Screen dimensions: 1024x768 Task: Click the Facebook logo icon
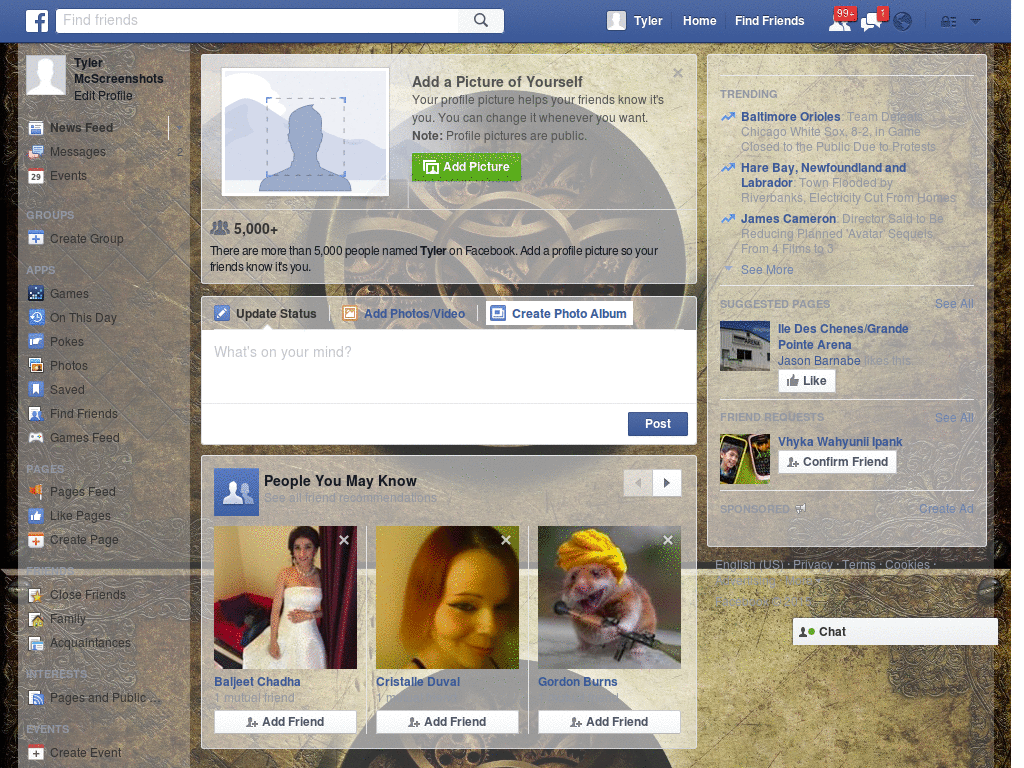click(37, 21)
